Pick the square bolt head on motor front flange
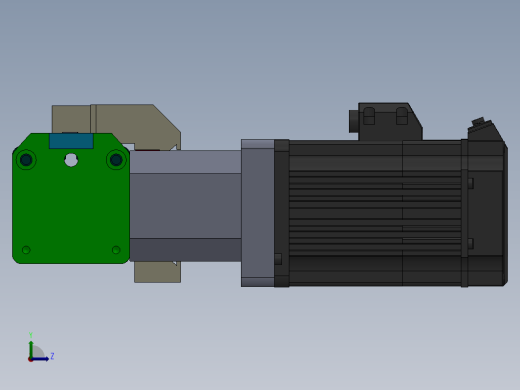Viewport: 520px width, 390px height. pyautogui.click(x=278, y=259)
